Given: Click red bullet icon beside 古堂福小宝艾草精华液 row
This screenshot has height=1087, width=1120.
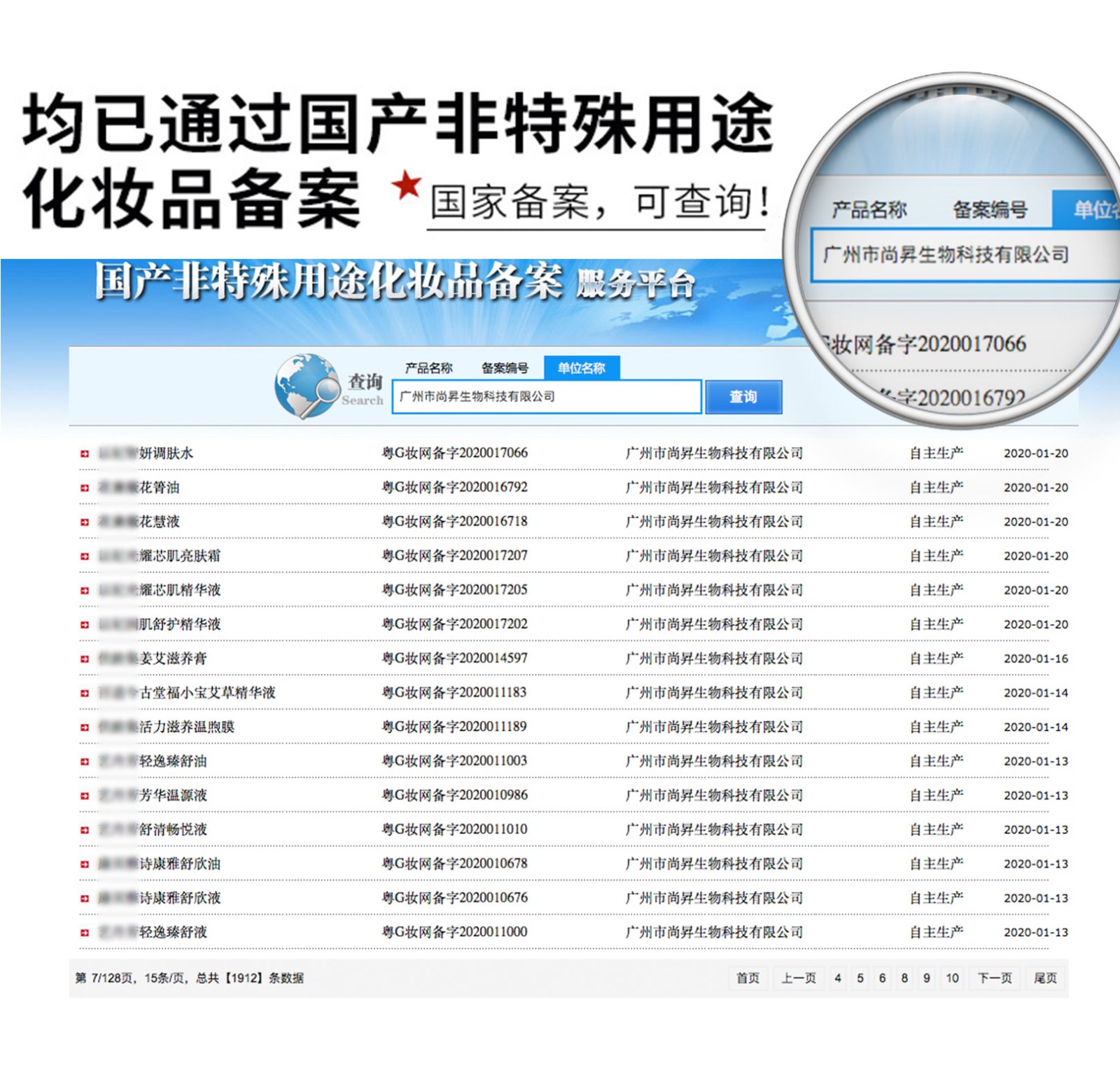Looking at the screenshot, I should 85,693.
